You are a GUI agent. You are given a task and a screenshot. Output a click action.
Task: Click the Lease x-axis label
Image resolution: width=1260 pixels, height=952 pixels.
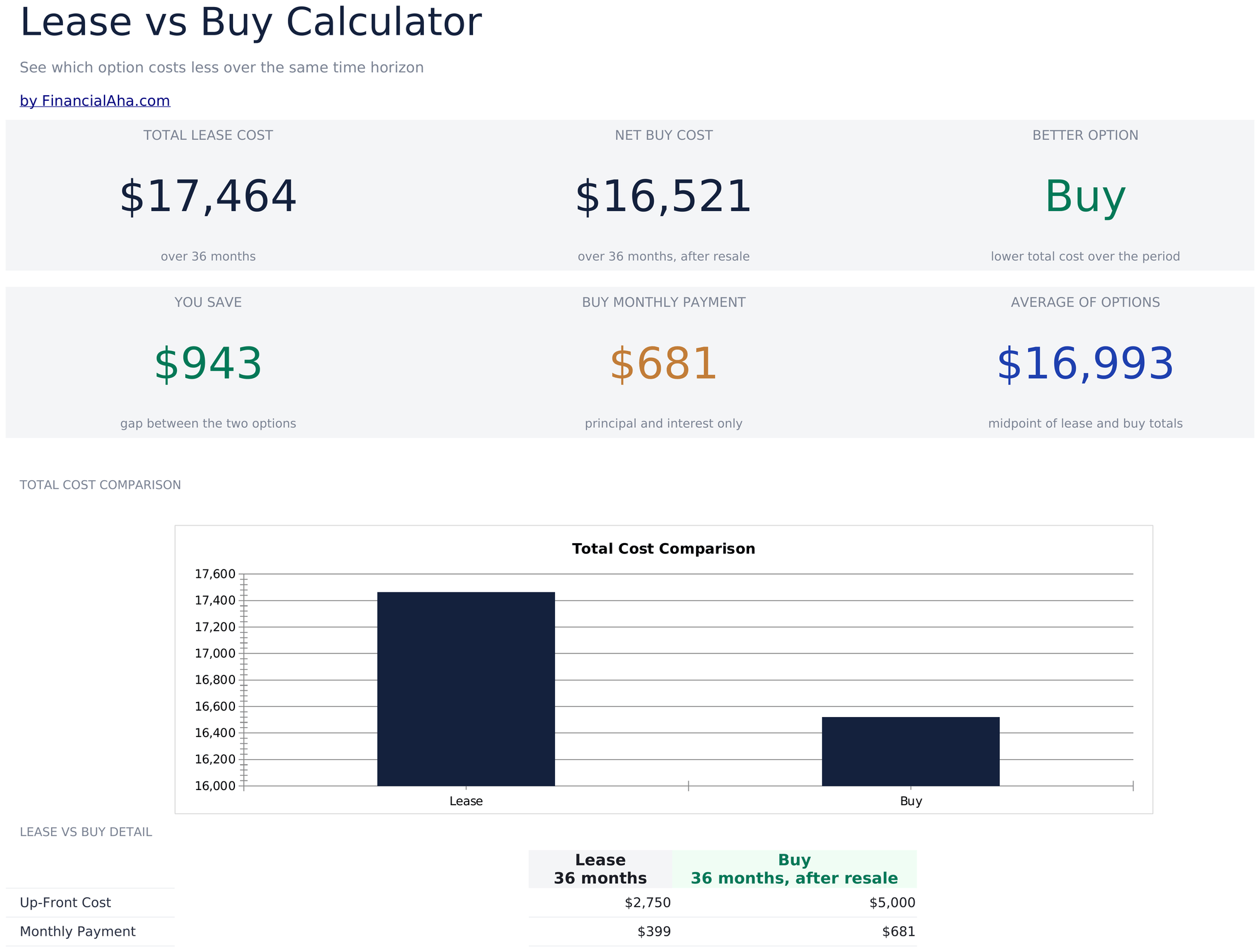tap(466, 801)
